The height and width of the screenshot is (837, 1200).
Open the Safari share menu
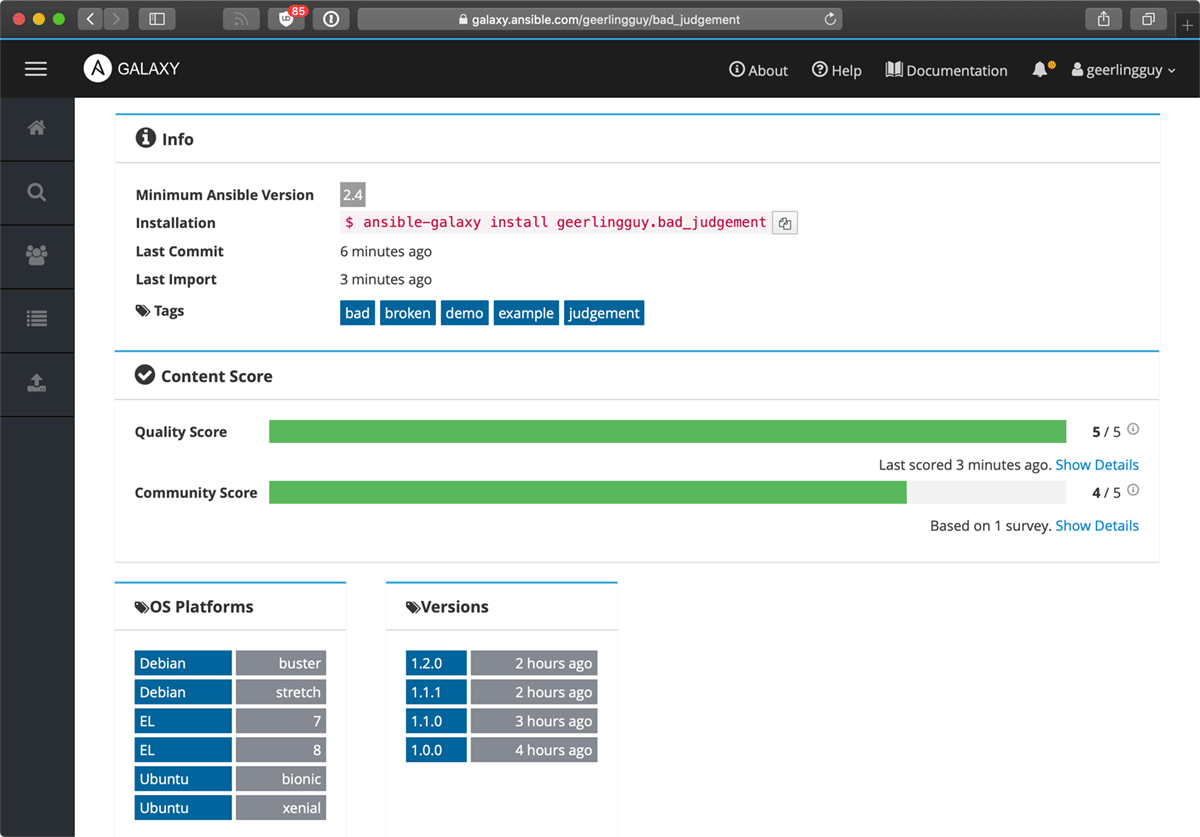(1104, 19)
